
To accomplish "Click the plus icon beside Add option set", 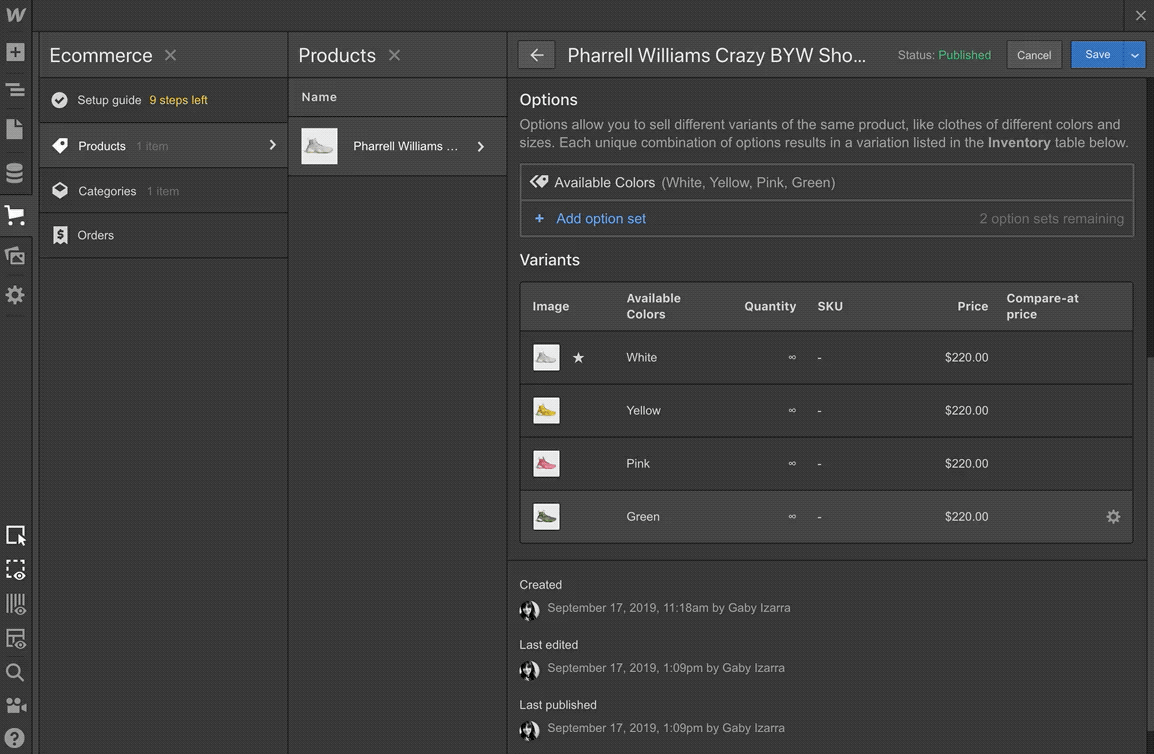I will 539,219.
